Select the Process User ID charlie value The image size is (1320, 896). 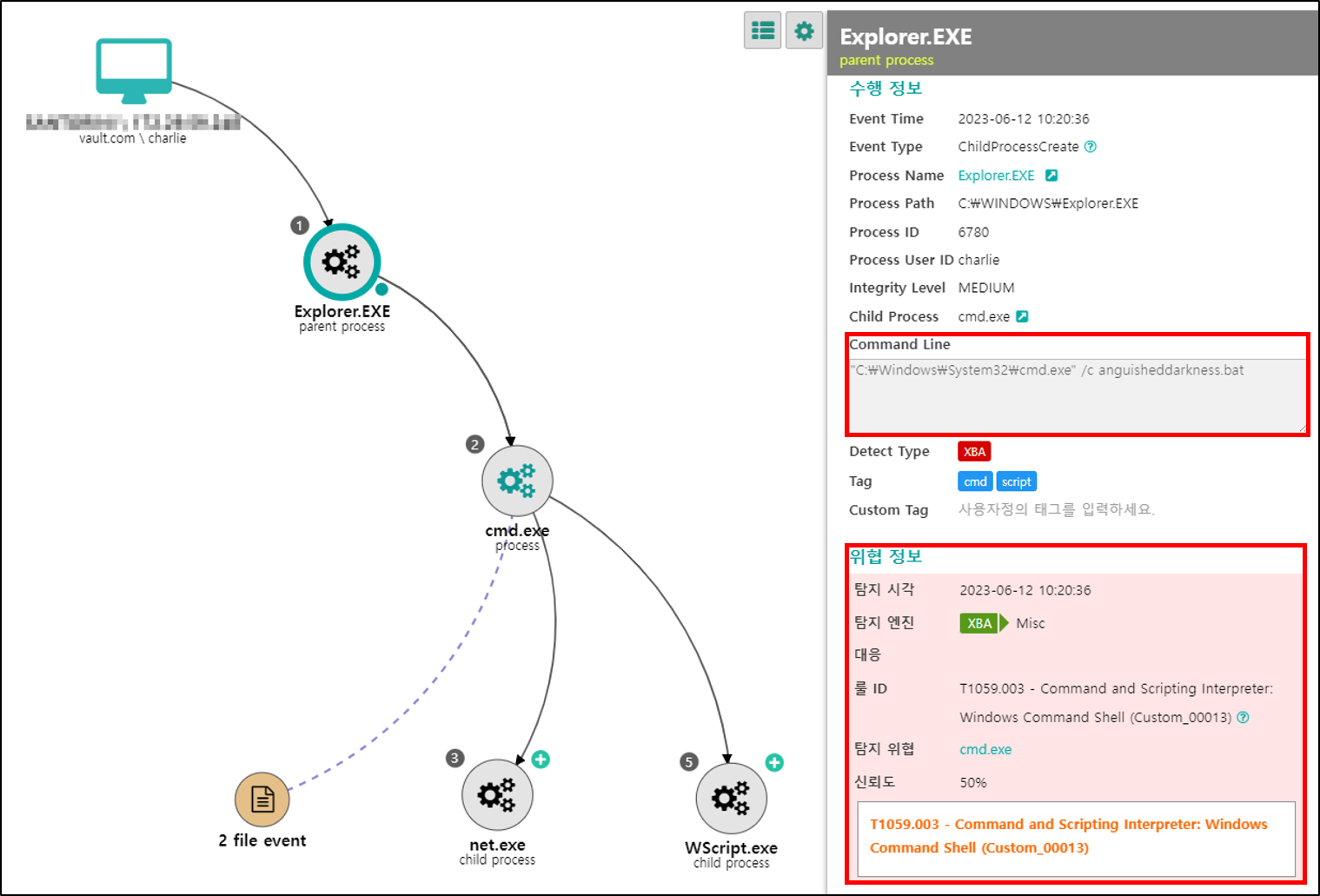(978, 260)
